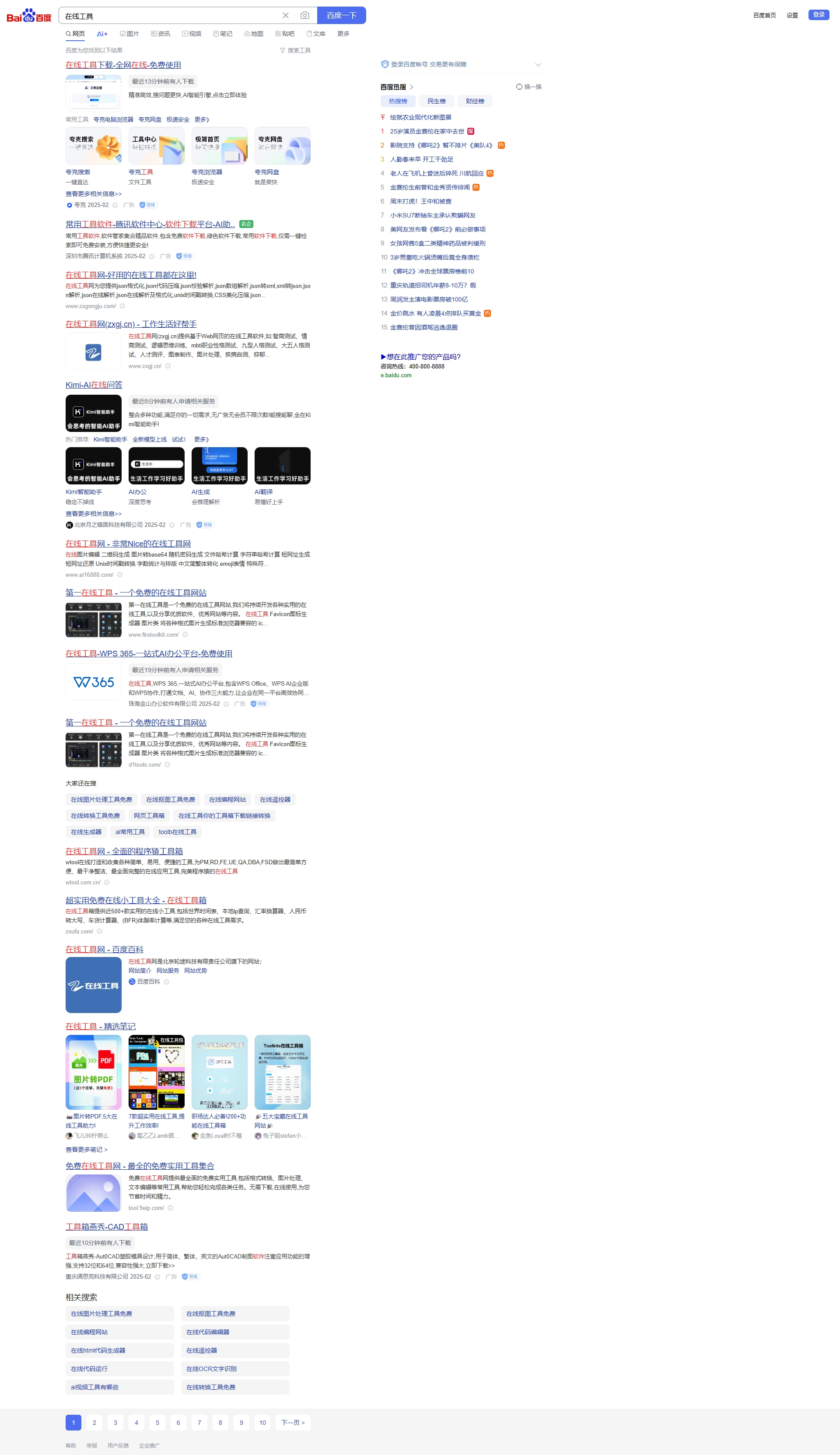Open 在线工具-WPS 365 result title
This screenshot has height=1455, width=840.
149,654
